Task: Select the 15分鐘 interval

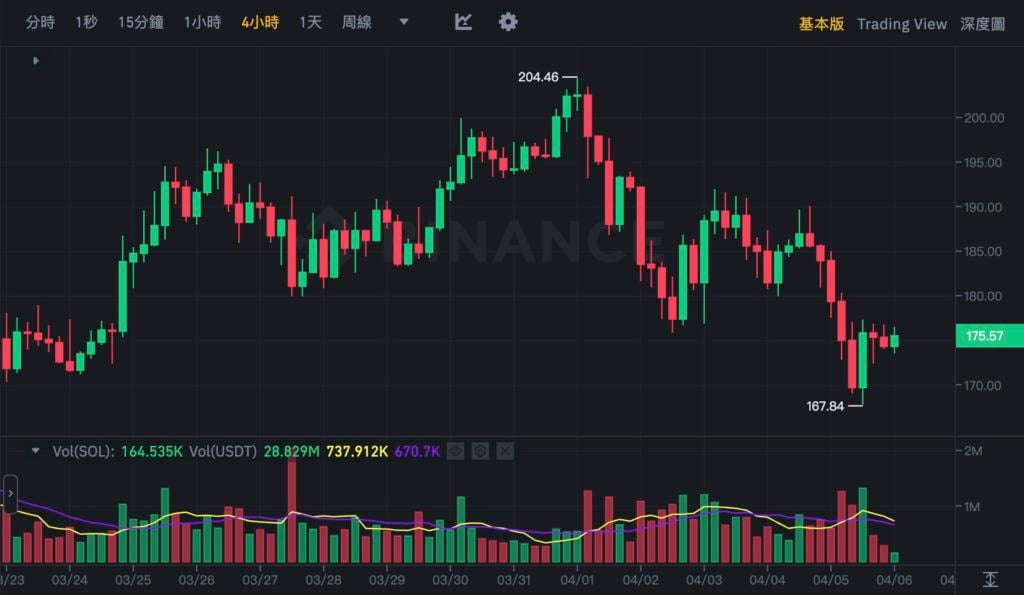Action: 140,22
